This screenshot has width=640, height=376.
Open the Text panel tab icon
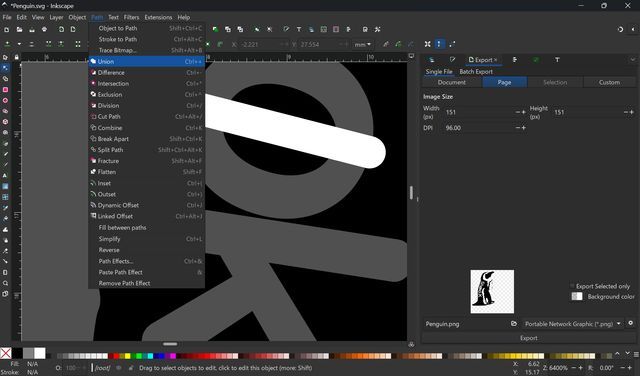[557, 60]
